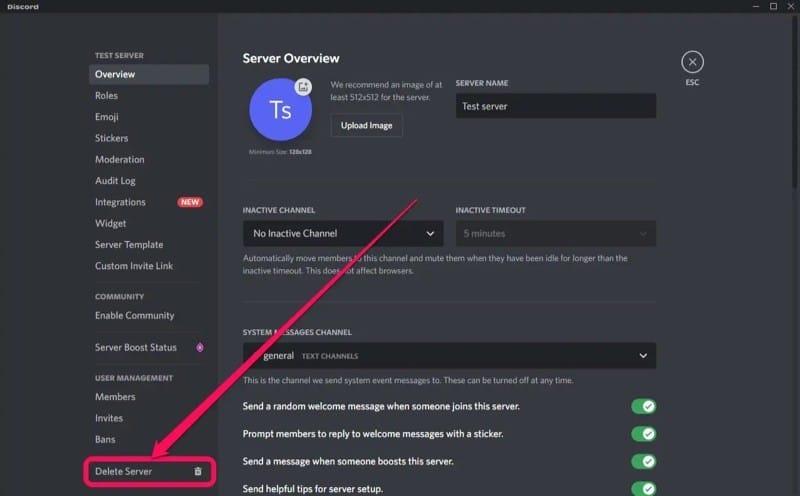Toggle helpful tips for server setup switch
The width and height of the screenshot is (800, 496).
pyautogui.click(x=643, y=488)
